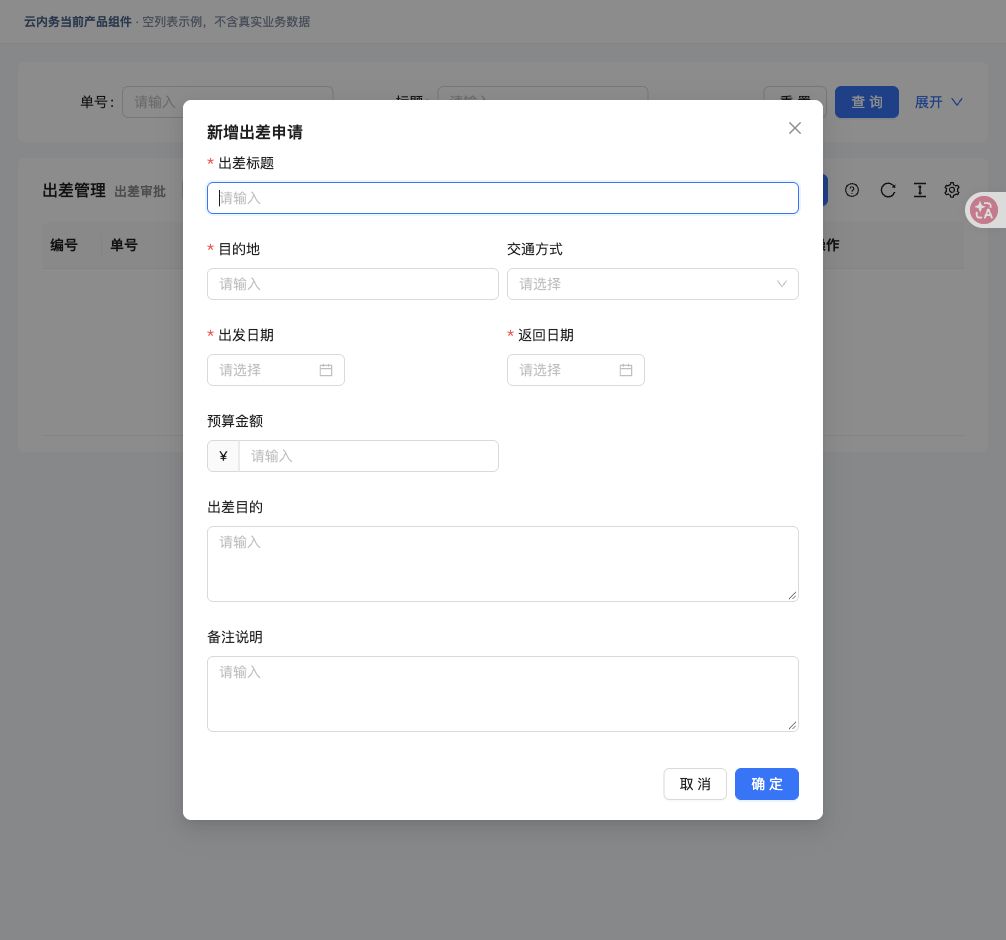The width and height of the screenshot is (1006, 940).
Task: Click the 出差审批 subtitle text
Action: [140, 191]
